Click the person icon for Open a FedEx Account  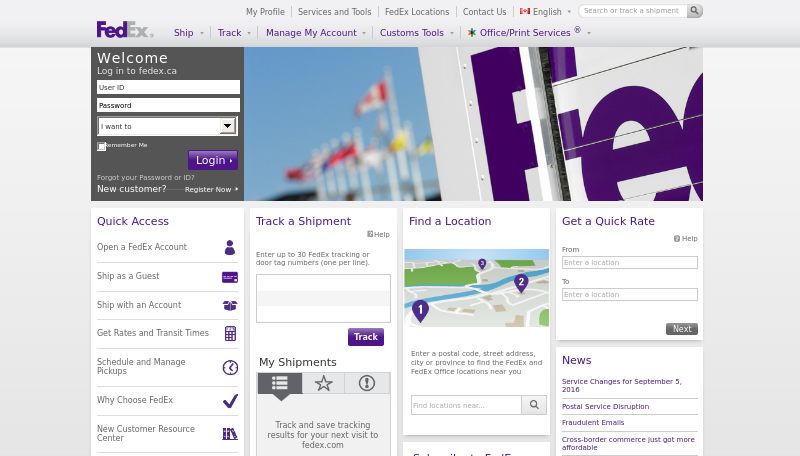(230, 247)
